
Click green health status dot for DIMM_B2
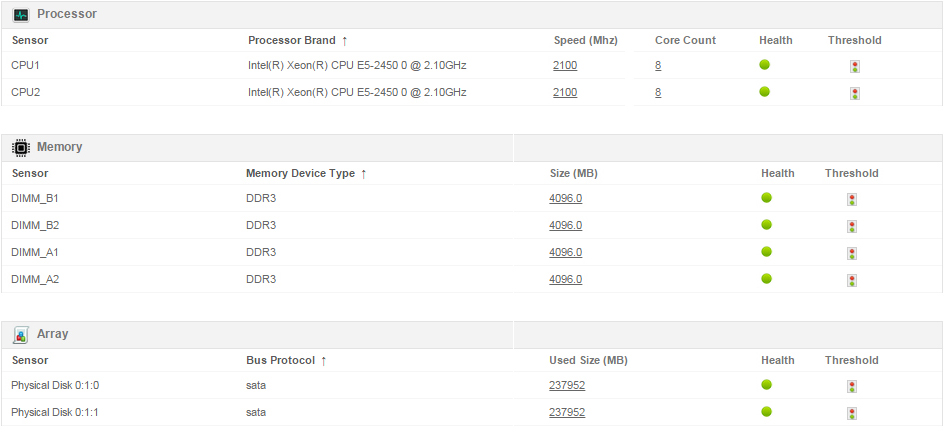pos(767,225)
